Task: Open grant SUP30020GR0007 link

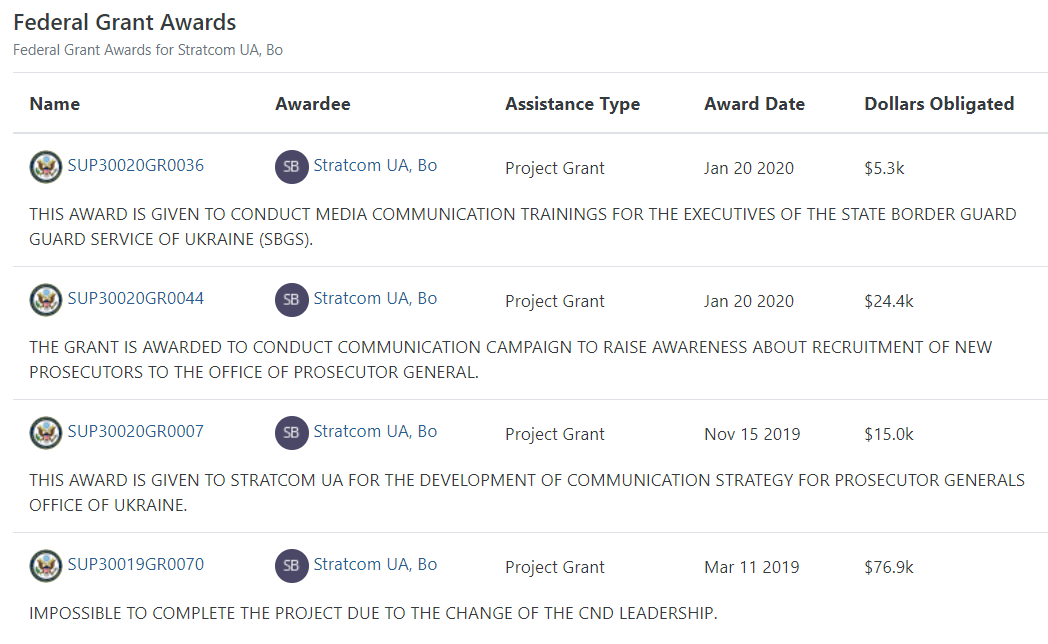Action: (x=135, y=432)
